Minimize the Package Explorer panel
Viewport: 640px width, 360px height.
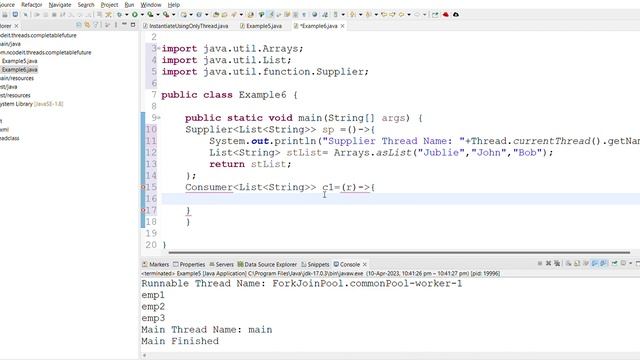tap(124, 24)
